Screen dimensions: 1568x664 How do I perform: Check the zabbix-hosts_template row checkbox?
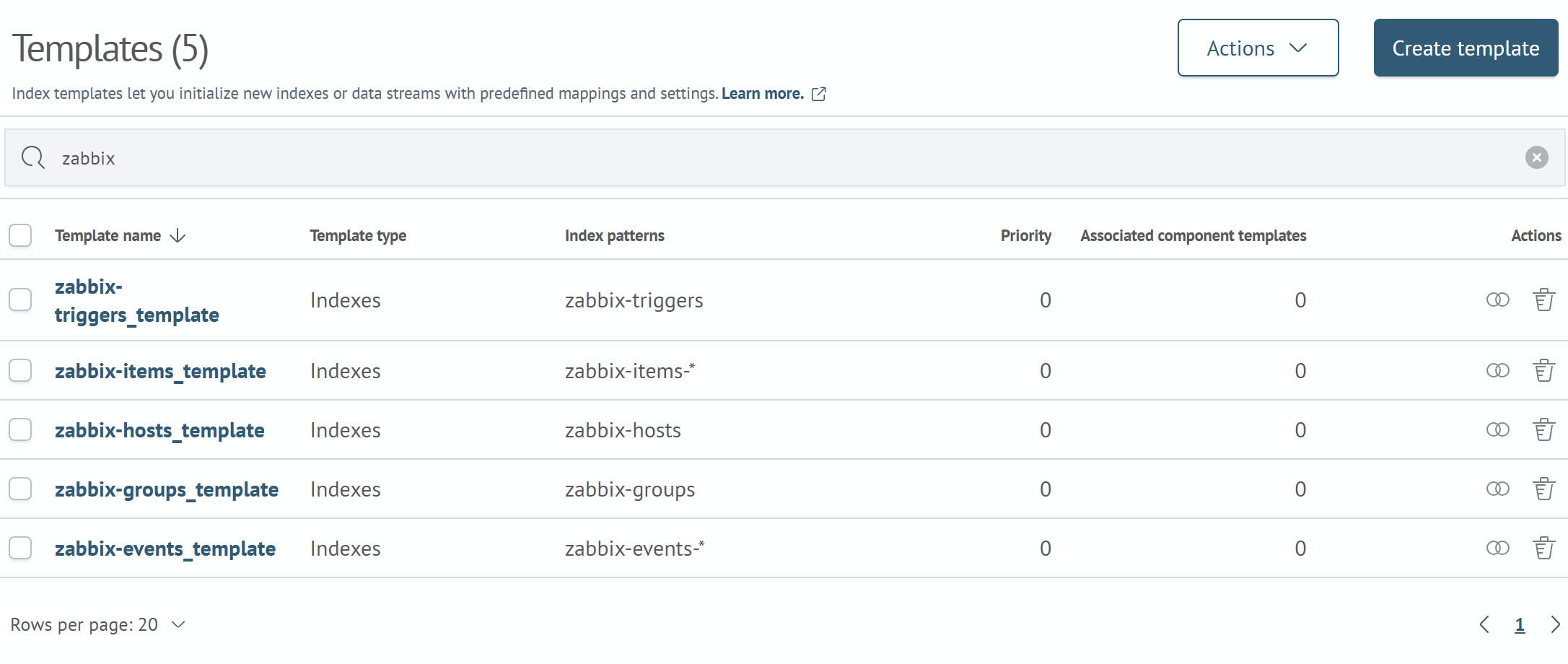pos(20,429)
